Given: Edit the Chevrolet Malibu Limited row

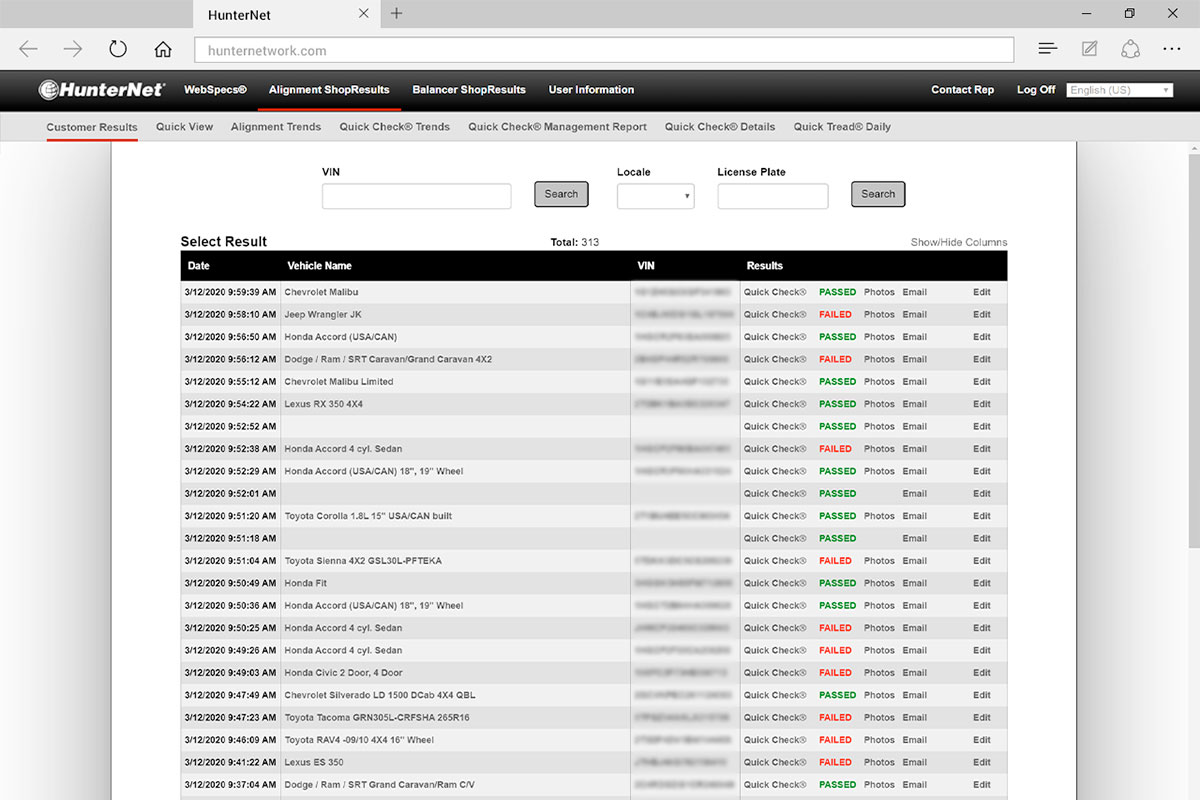Looking at the screenshot, I should pyautogui.click(x=982, y=381).
